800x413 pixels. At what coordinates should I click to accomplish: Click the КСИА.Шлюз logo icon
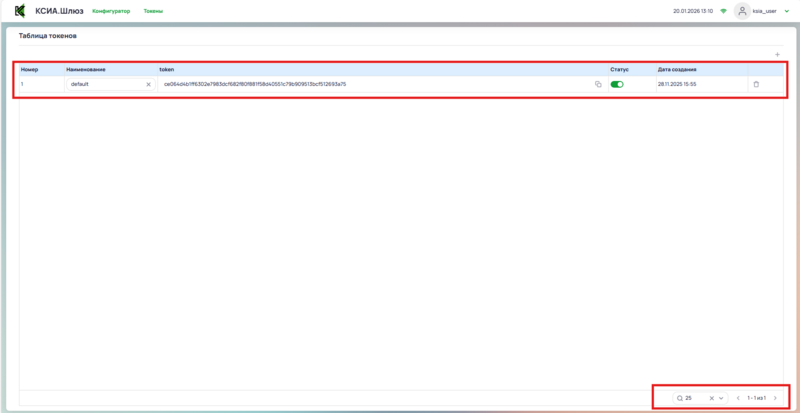(x=19, y=11)
